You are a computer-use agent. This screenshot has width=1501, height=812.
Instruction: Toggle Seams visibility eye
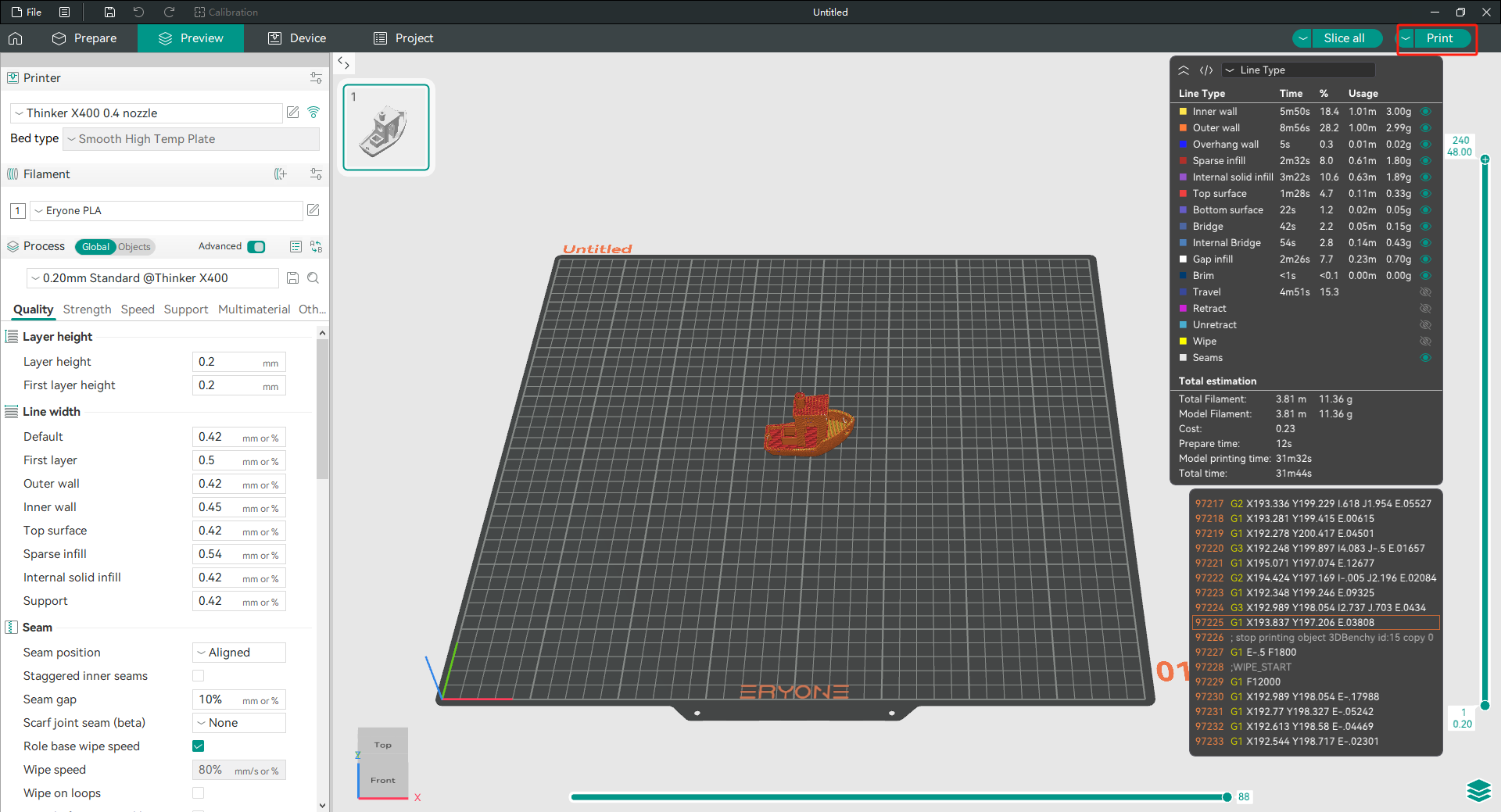[x=1425, y=357]
